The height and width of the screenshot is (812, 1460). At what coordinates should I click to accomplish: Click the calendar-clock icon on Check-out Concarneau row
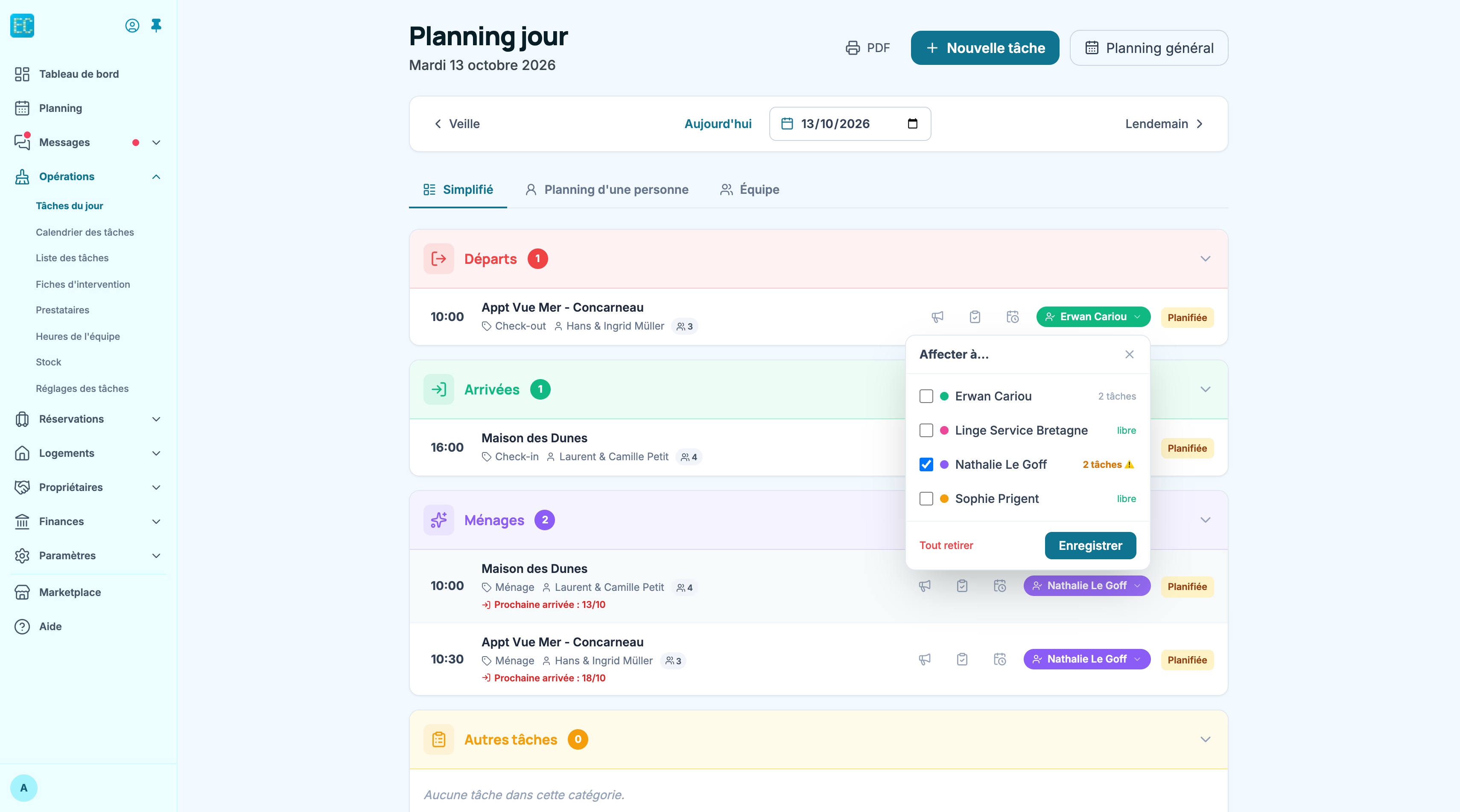(1012, 317)
